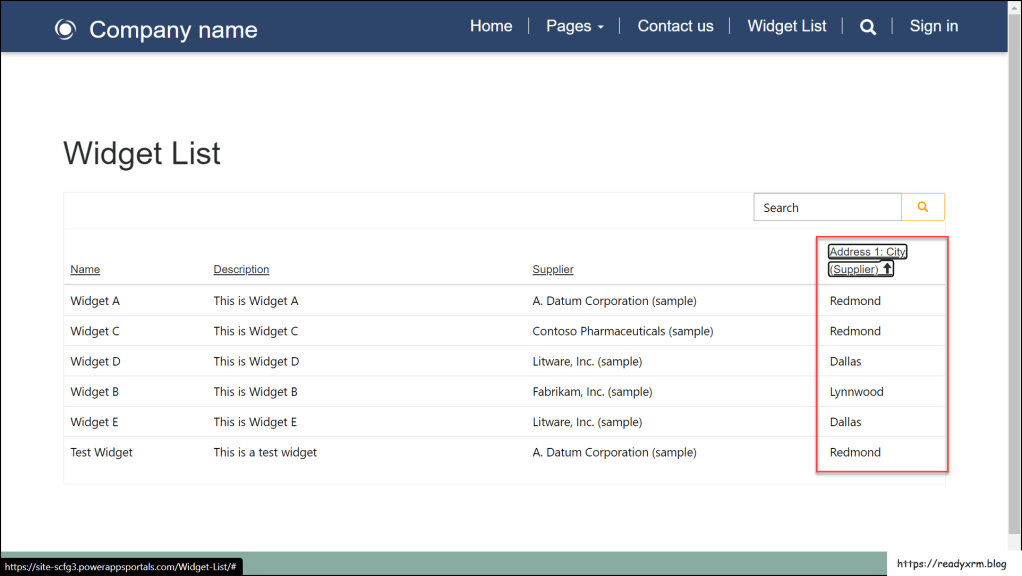The width and height of the screenshot is (1022, 576).
Task: Navigate to Widget List in navbar
Action: click(786, 27)
